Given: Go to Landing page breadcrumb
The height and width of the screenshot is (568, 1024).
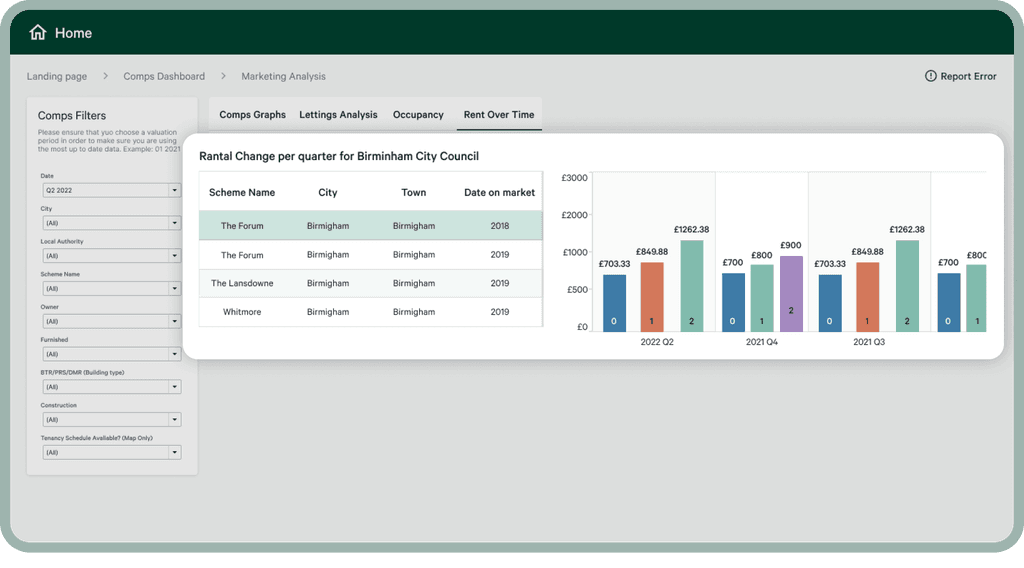Looking at the screenshot, I should (x=57, y=76).
